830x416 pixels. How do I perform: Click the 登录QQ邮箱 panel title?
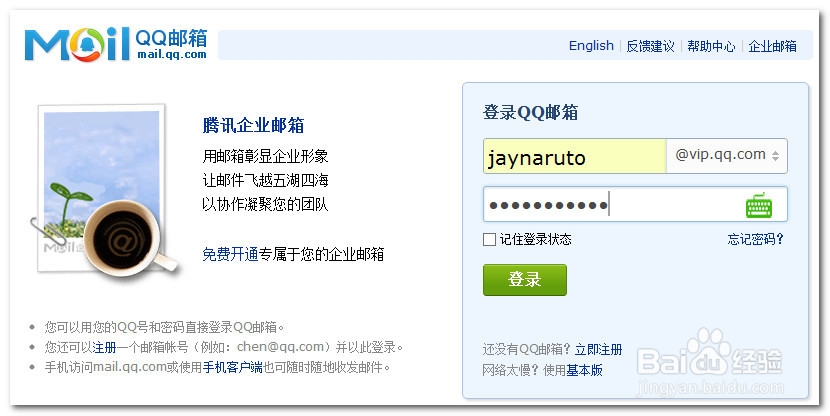[530, 112]
